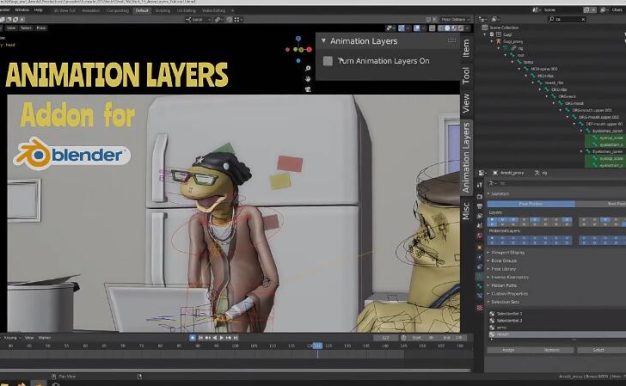626x386 pixels.
Task: Open the outliner display mode dropdown
Action: pyautogui.click(x=495, y=19)
